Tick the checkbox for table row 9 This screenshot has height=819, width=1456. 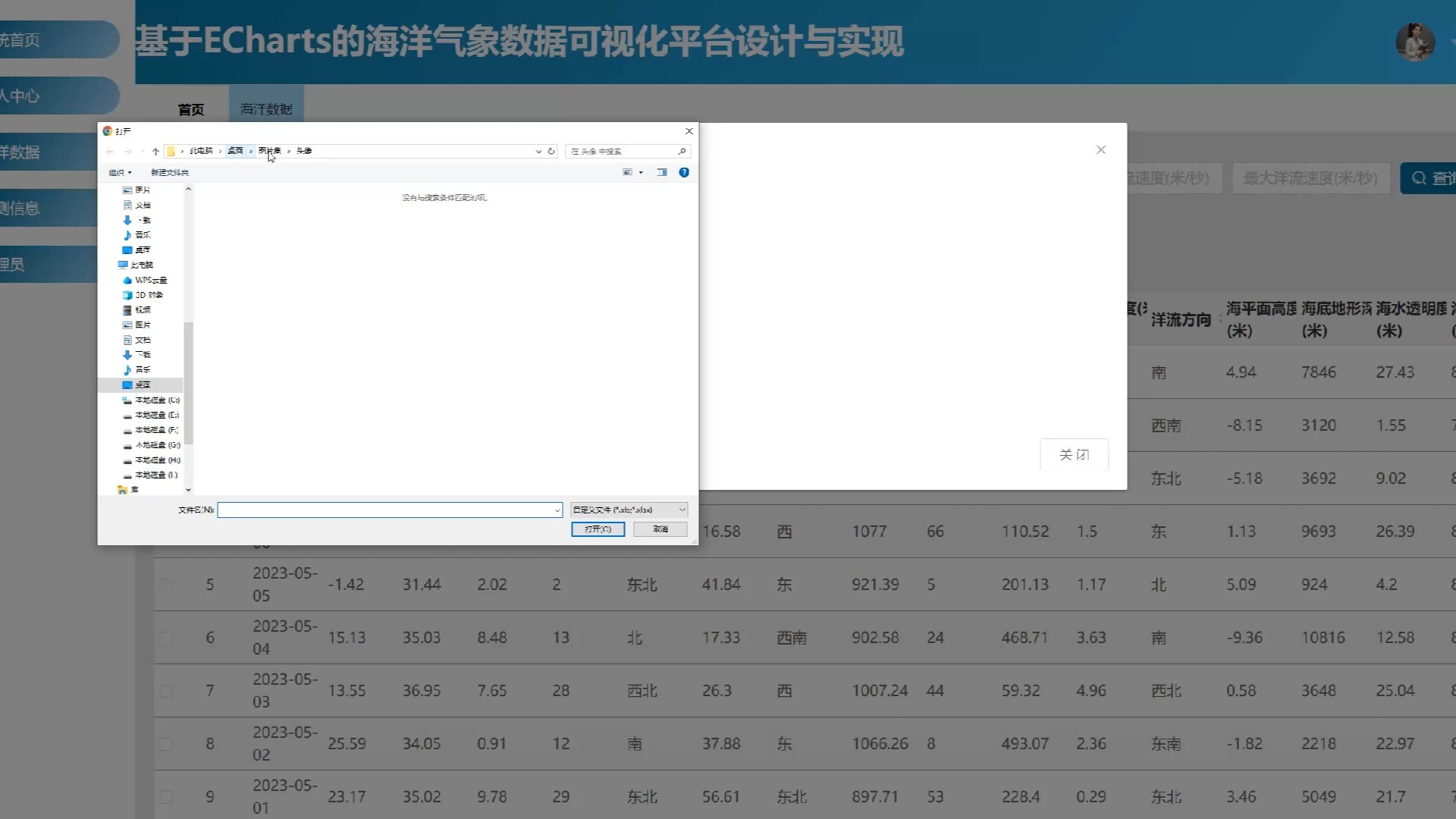166,797
